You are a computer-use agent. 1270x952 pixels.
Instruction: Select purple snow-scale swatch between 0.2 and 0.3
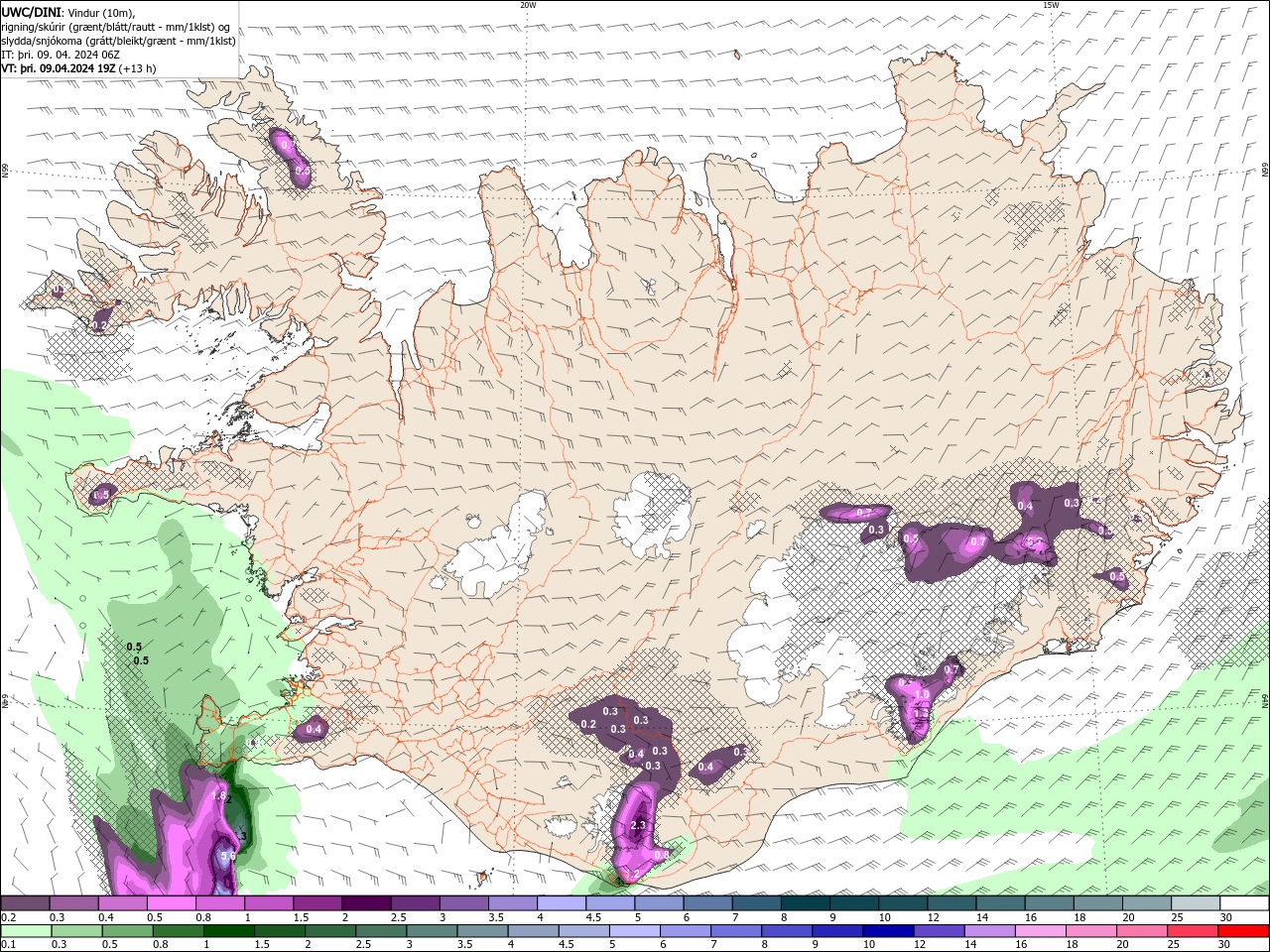tap(25, 903)
